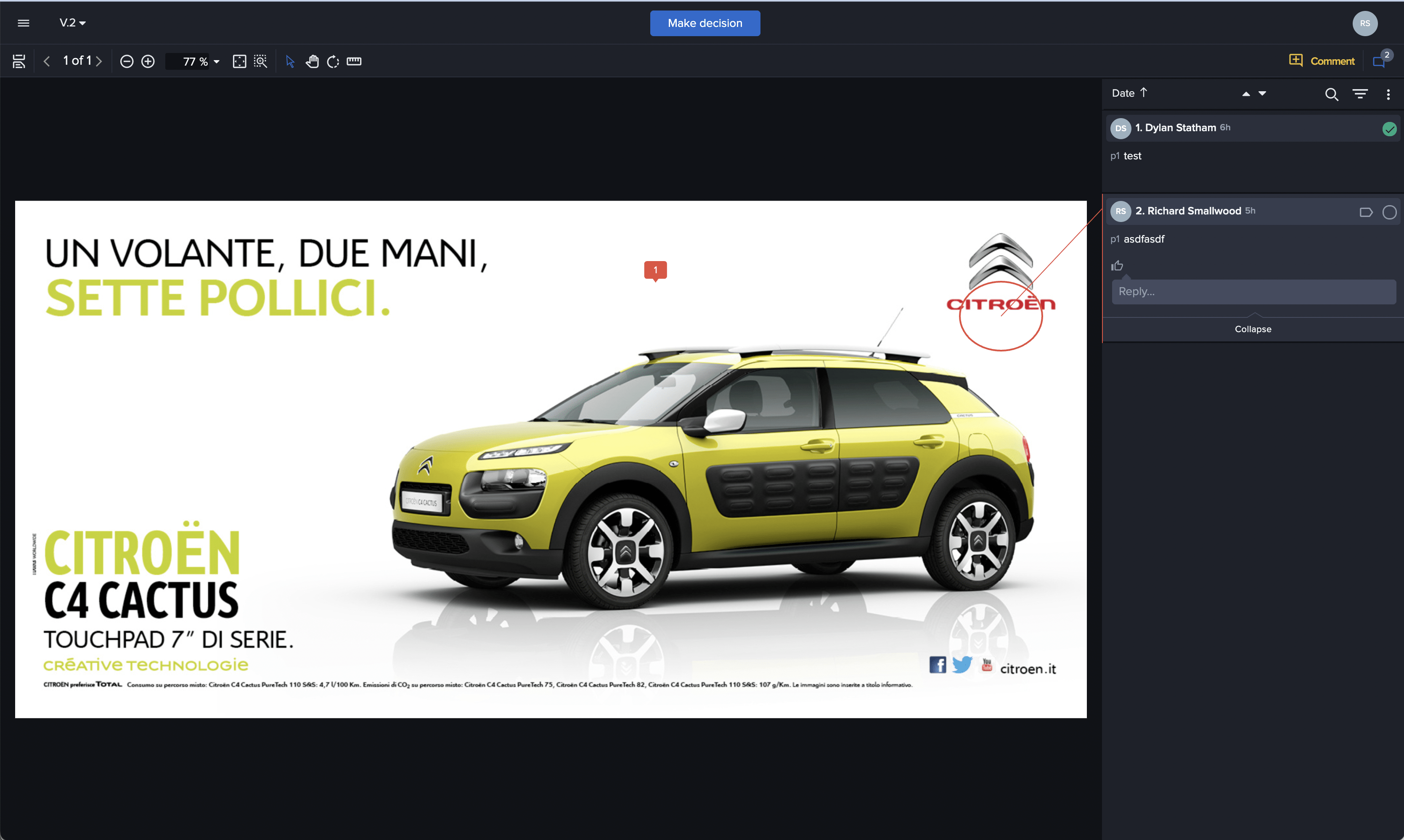Jump to next comment down arrow
The image size is (1404, 840).
[1262, 93]
